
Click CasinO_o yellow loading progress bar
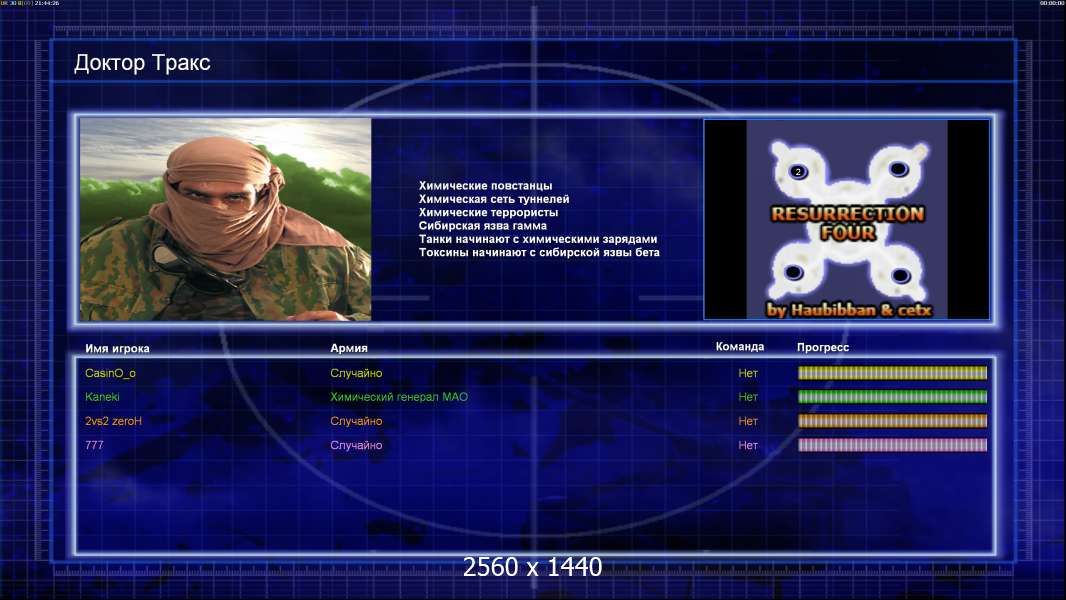892,372
